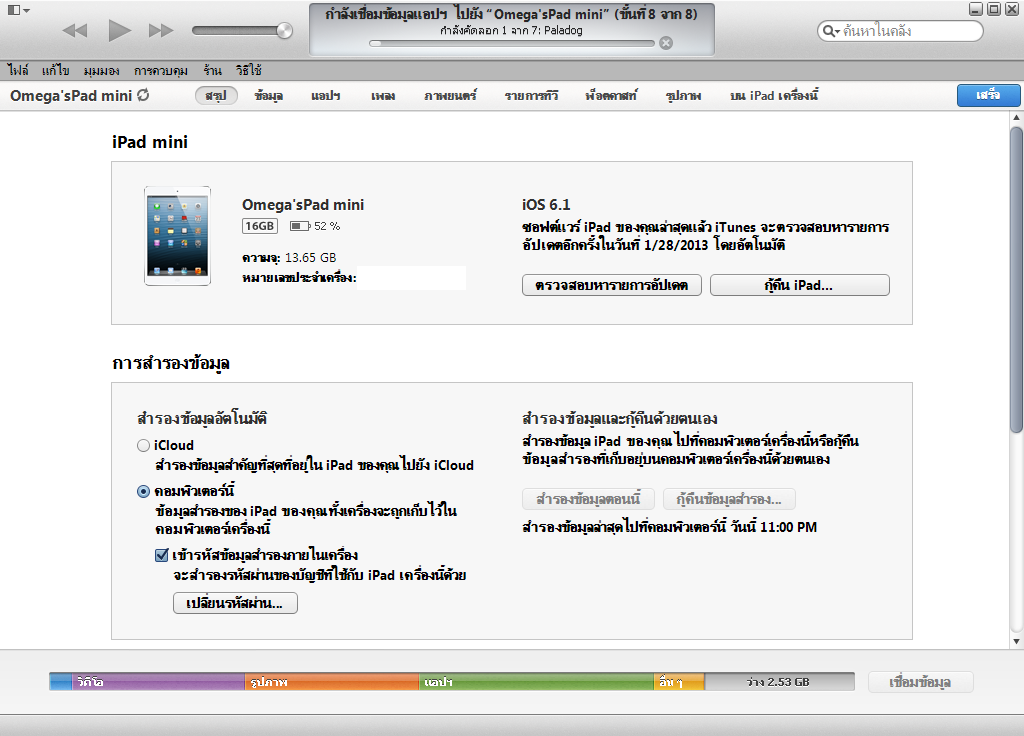Screen dimensions: 1024x736
Task: Cancel the sync with the X icon
Action: [665, 43]
